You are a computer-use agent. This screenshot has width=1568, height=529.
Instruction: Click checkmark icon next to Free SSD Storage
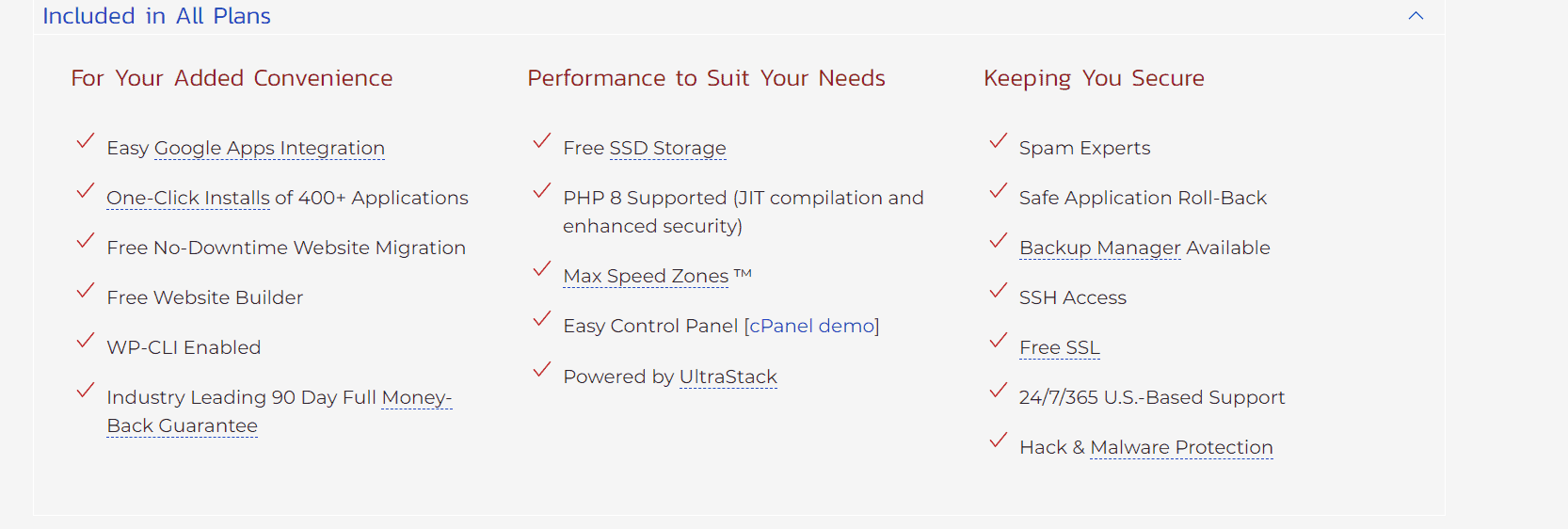pos(542,141)
